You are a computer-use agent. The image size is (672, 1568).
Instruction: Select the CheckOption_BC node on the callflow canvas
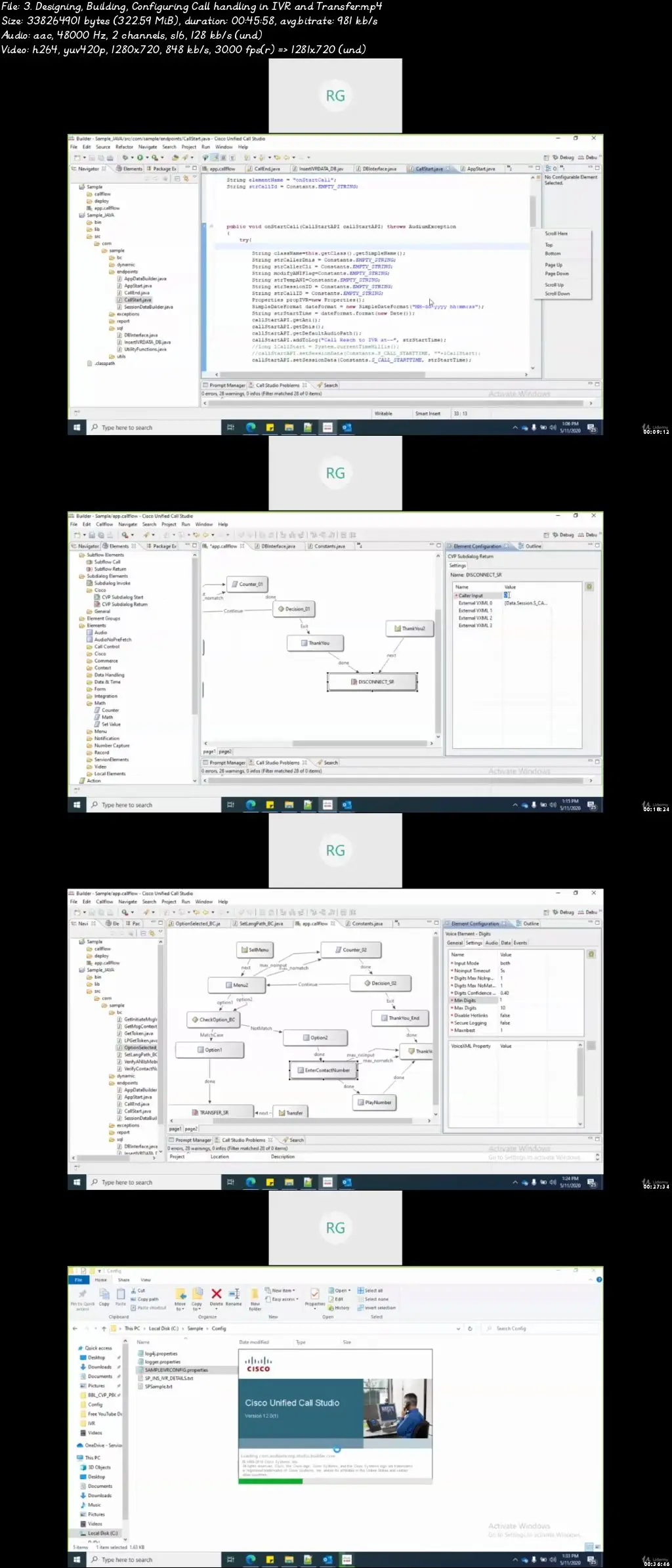tap(213, 1020)
